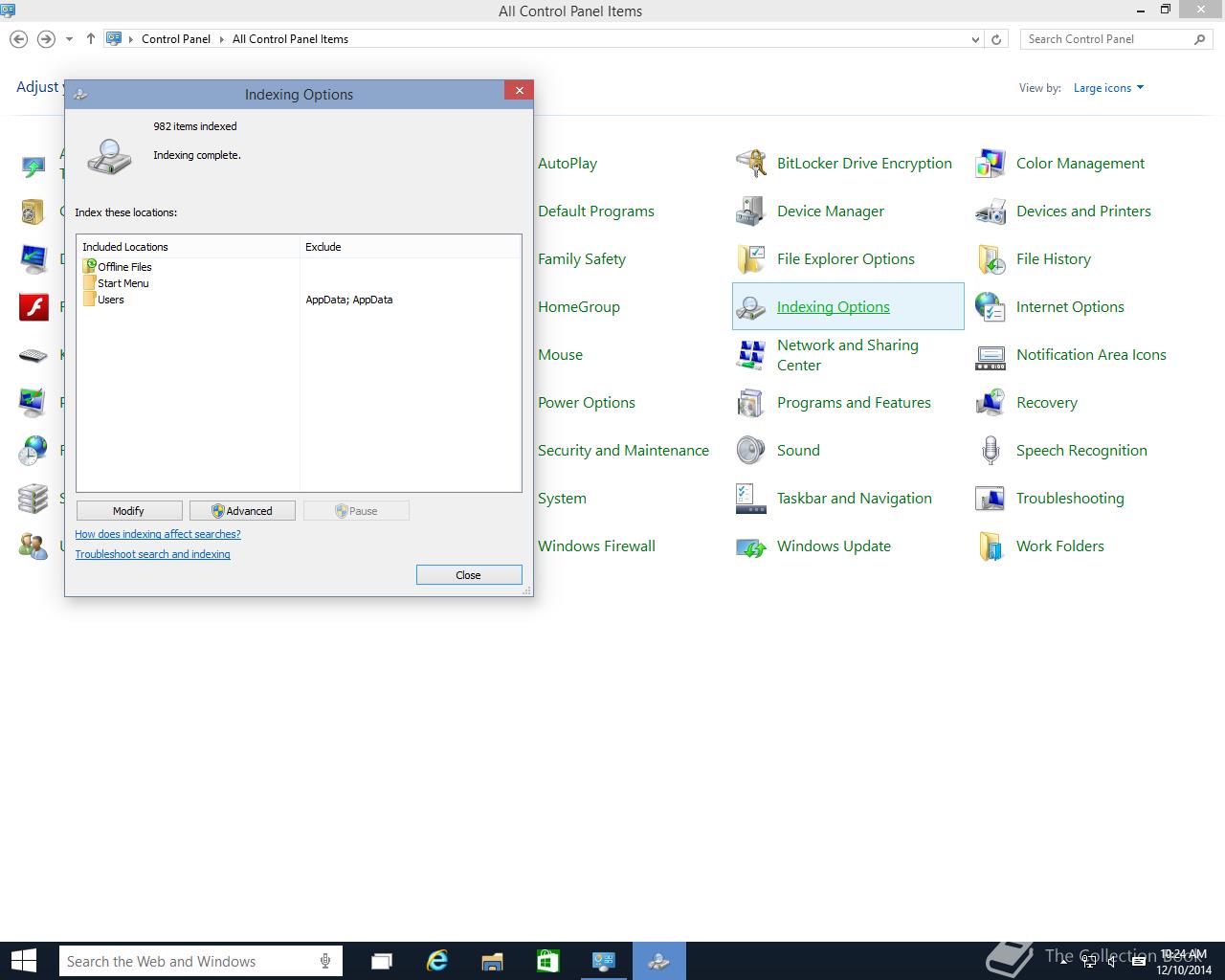Click the Windows Update icon
Screen dimensions: 1225x980
pyautogui.click(x=751, y=546)
